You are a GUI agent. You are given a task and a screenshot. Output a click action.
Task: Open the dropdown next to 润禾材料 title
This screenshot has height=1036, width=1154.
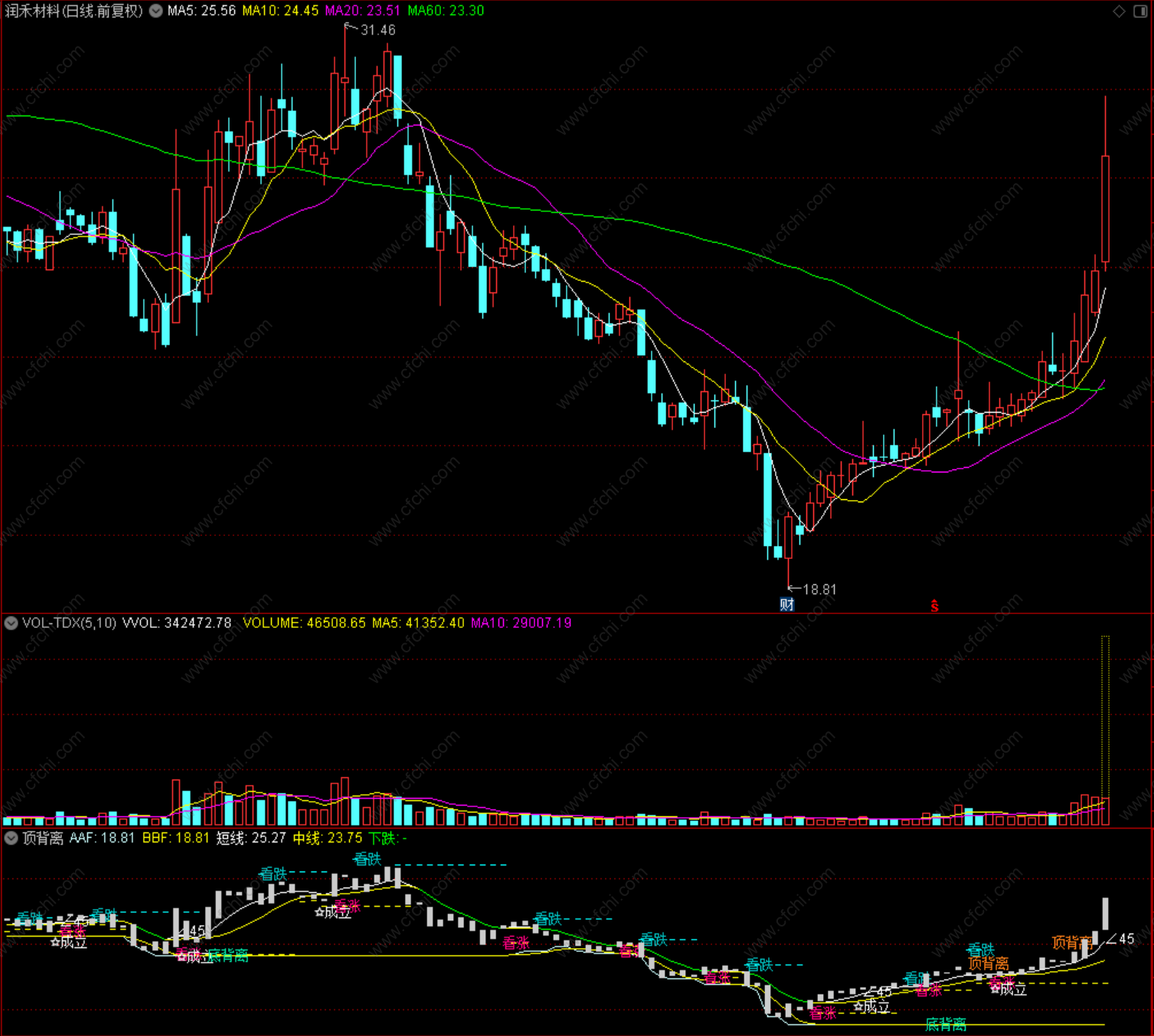coord(155,11)
